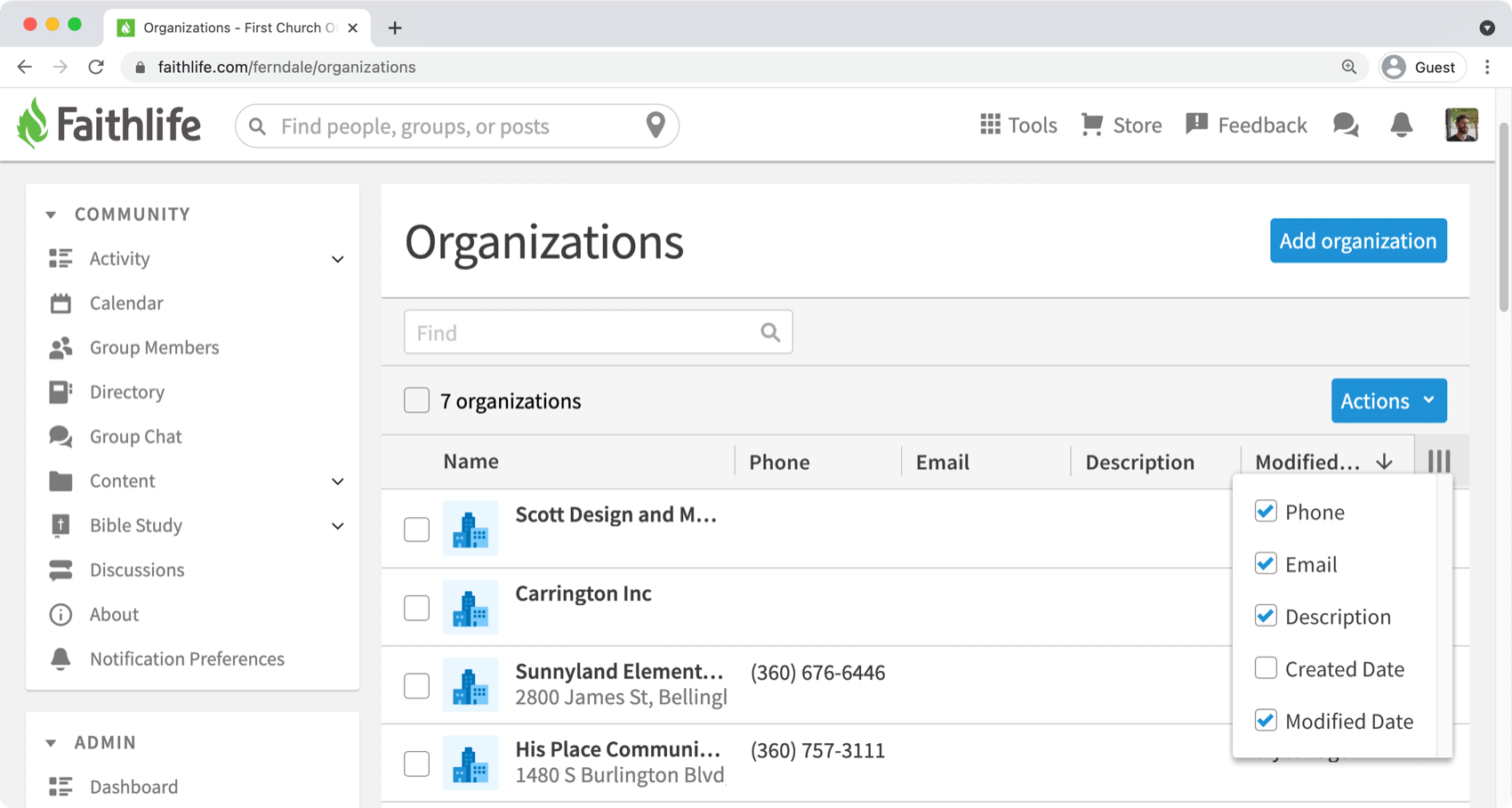Click the browser zoom magnifier icon
The width and height of the screenshot is (1512, 808).
(1349, 67)
